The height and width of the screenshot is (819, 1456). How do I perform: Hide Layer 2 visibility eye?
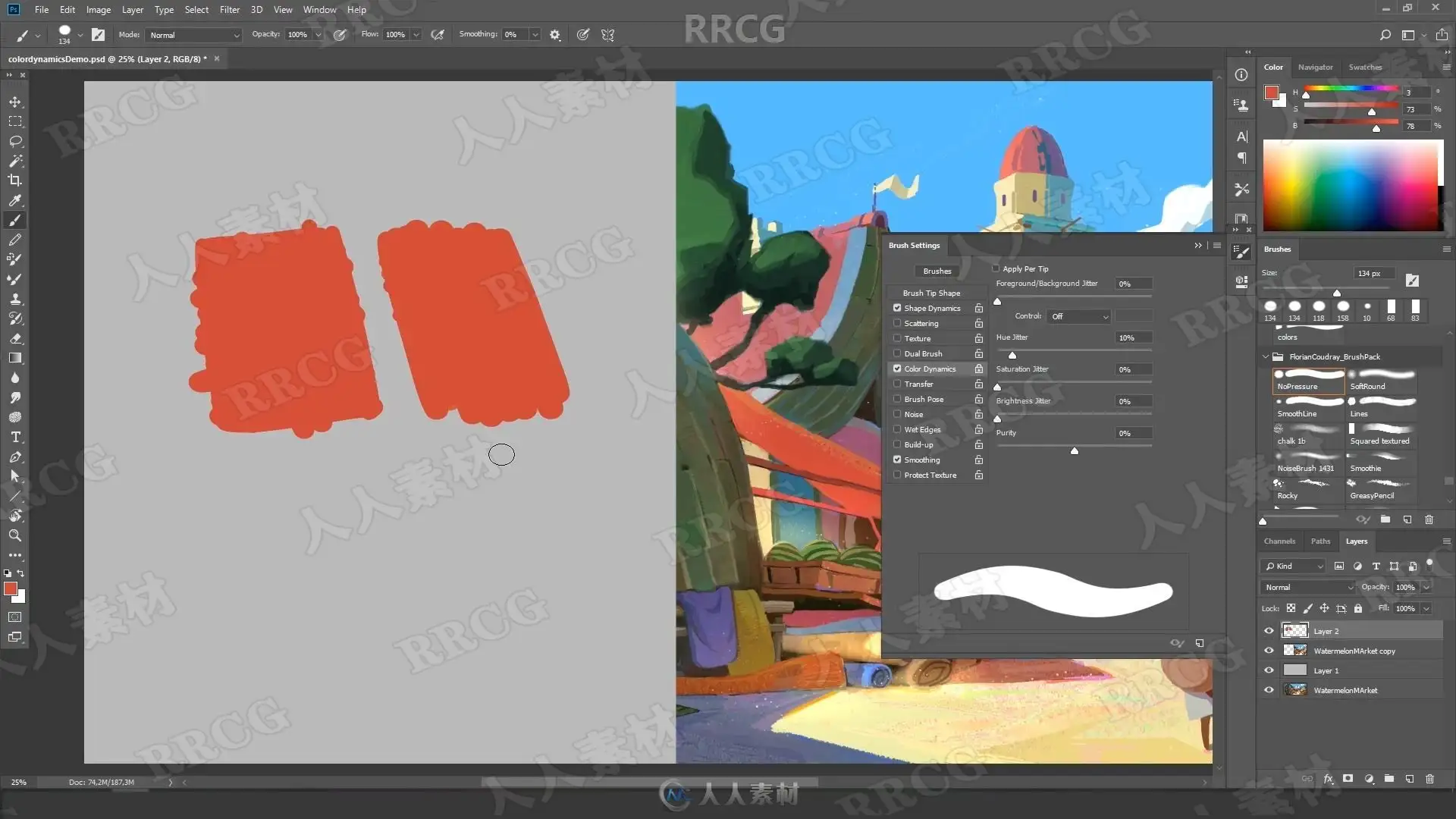pyautogui.click(x=1269, y=631)
